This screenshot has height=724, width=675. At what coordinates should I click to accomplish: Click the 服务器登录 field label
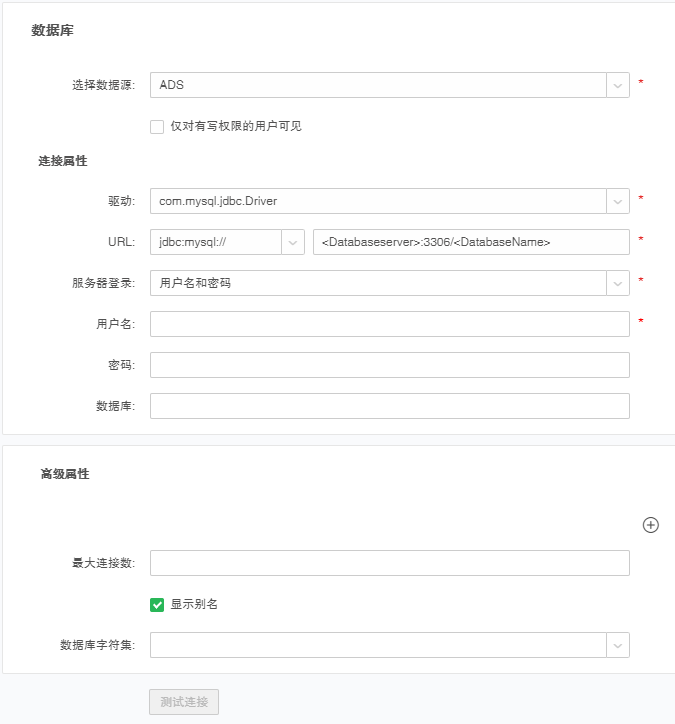coord(103,283)
